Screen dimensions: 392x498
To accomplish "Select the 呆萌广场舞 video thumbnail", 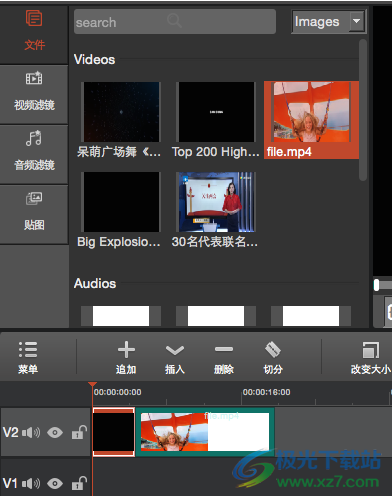I will [122, 112].
